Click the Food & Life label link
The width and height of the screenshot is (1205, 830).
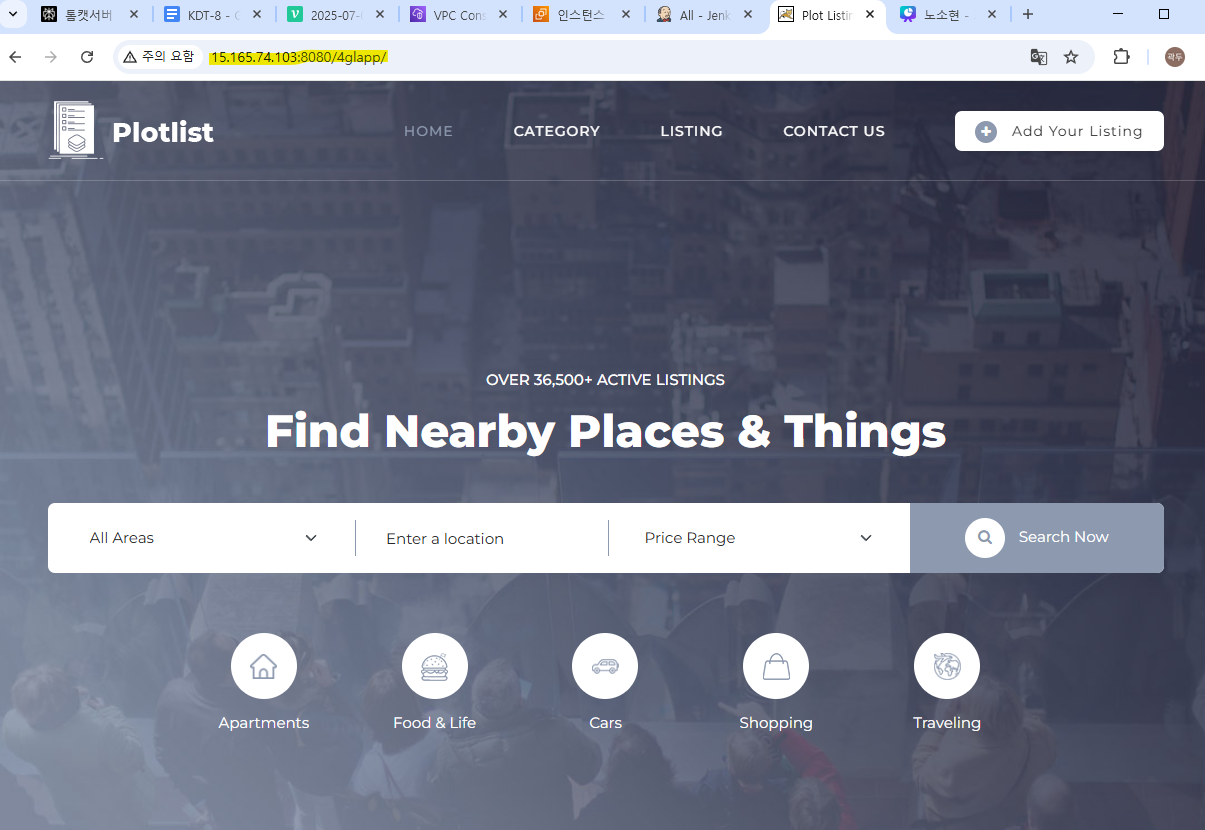[x=435, y=723]
